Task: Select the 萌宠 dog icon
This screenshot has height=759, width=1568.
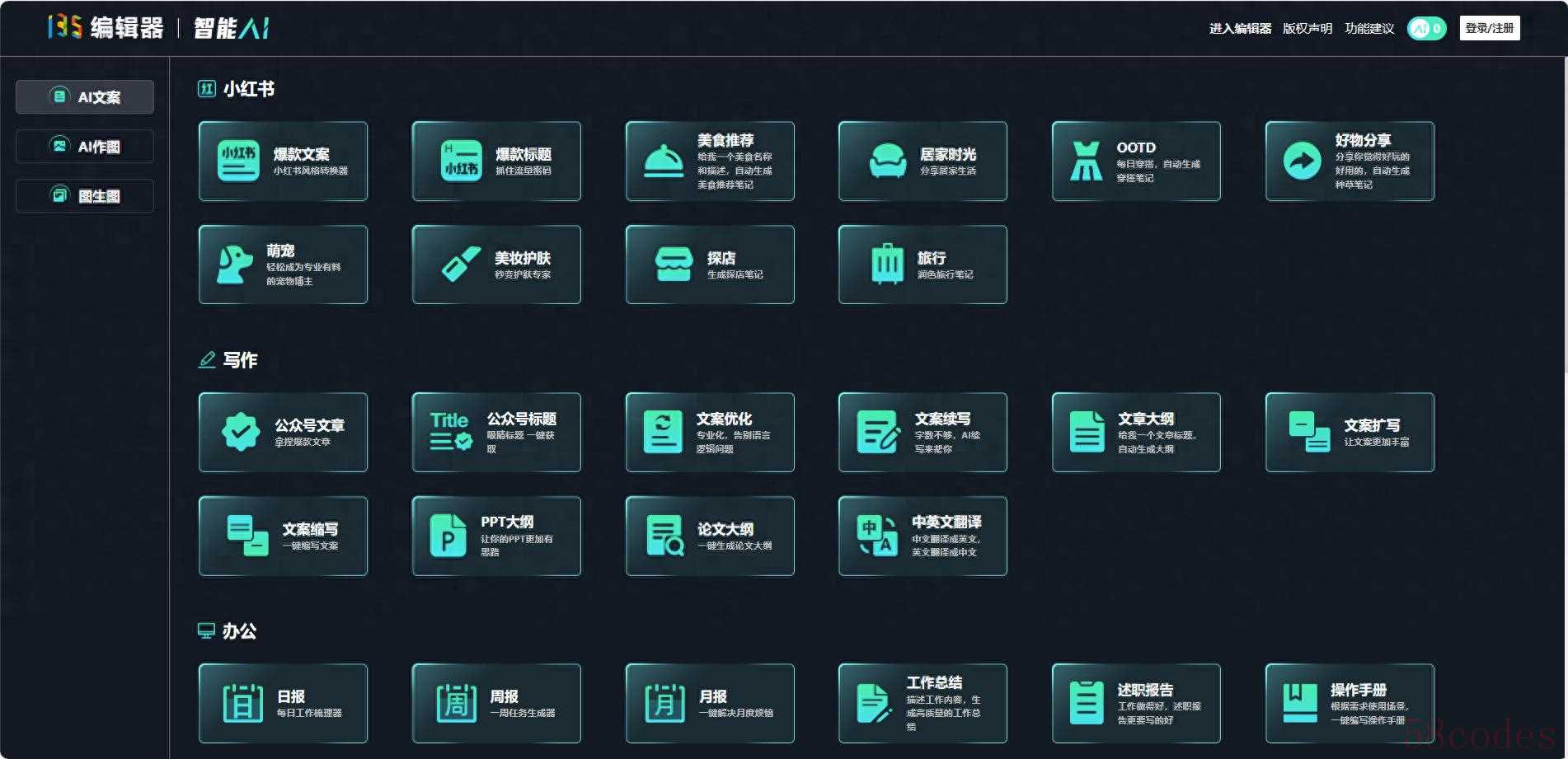Action: (x=234, y=265)
